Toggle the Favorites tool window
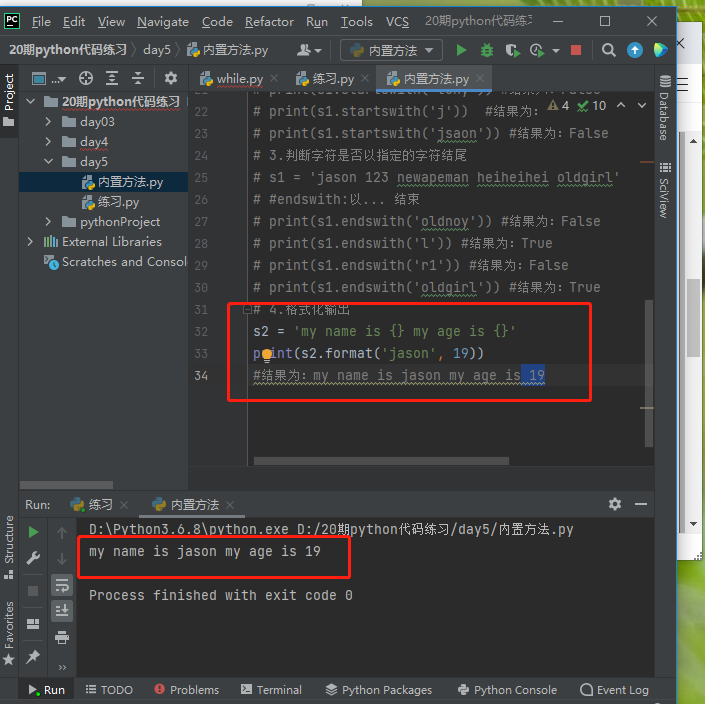705x704 pixels. pos(9,633)
